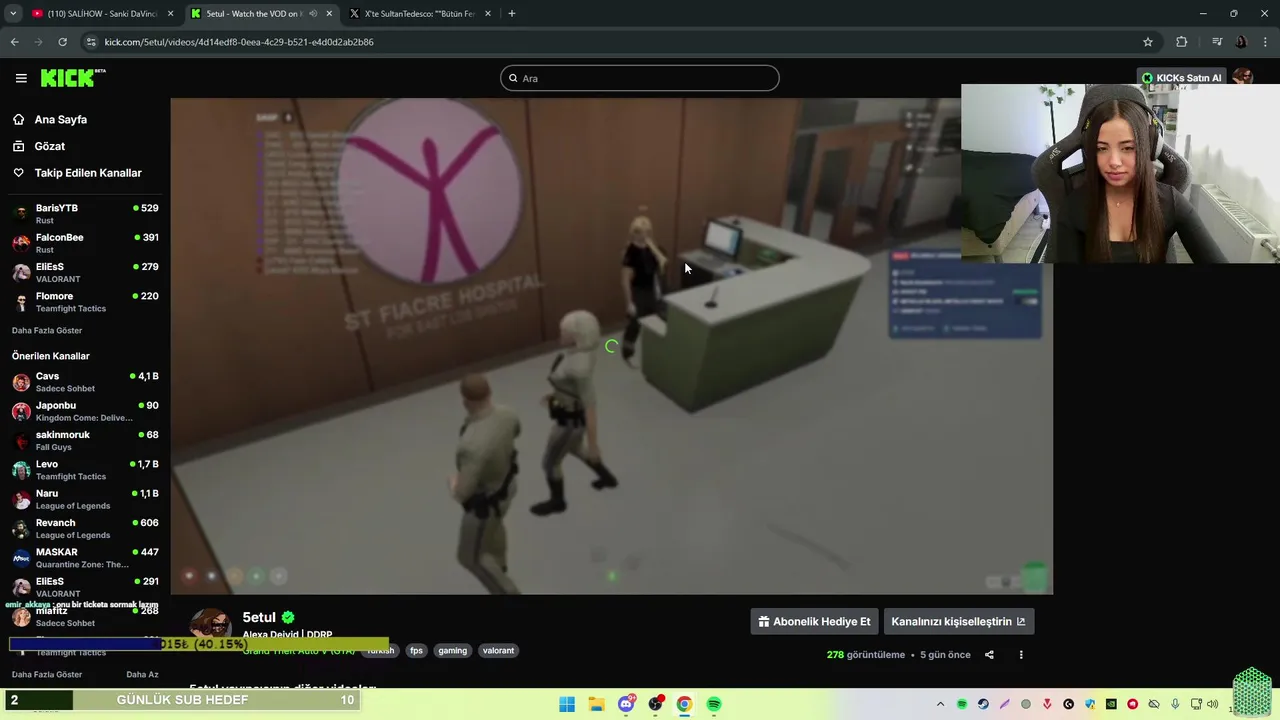Image resolution: width=1280 pixels, height=720 pixels.
Task: Open Japonbu recommended channel
Action: 84,410
